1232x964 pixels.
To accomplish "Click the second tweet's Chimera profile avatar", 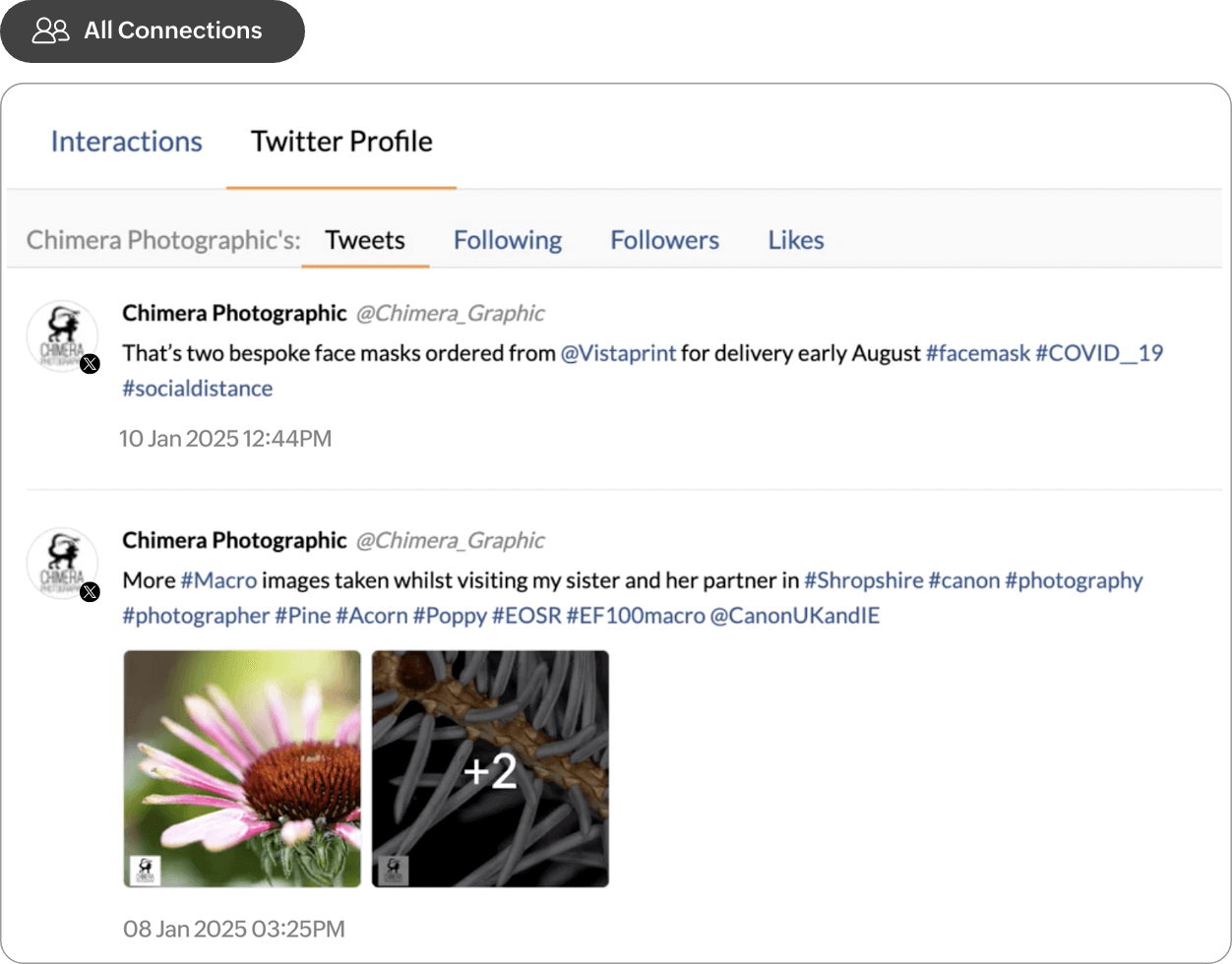I will point(61,563).
